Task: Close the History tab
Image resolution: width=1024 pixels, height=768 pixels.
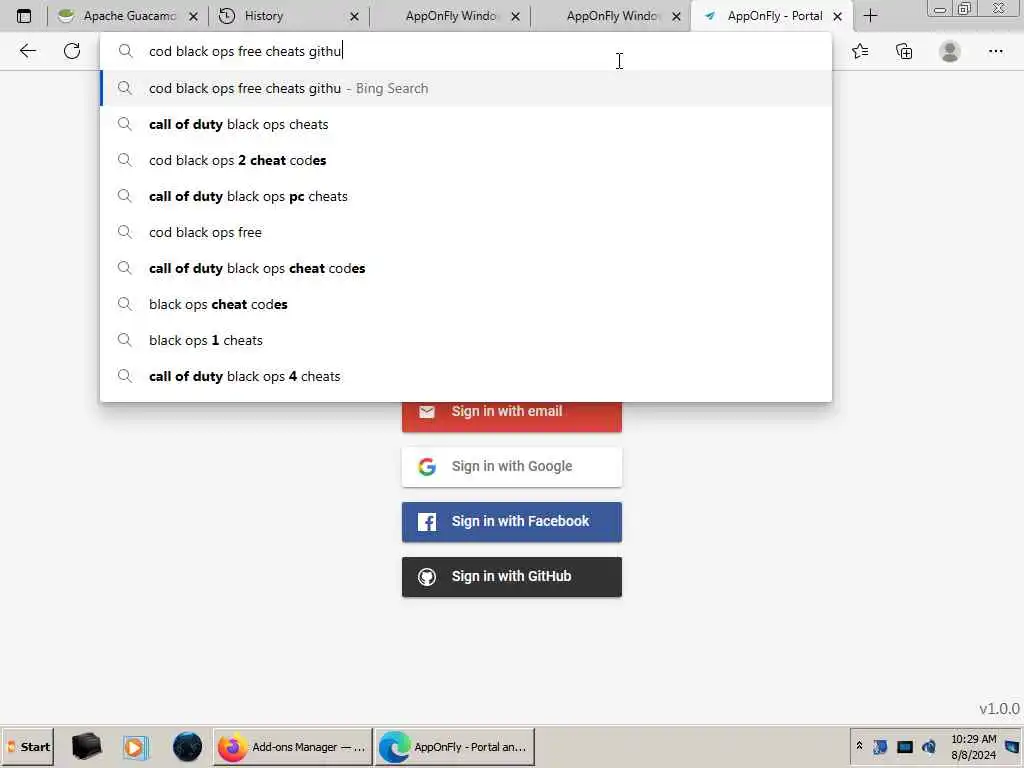Action: [x=354, y=17]
